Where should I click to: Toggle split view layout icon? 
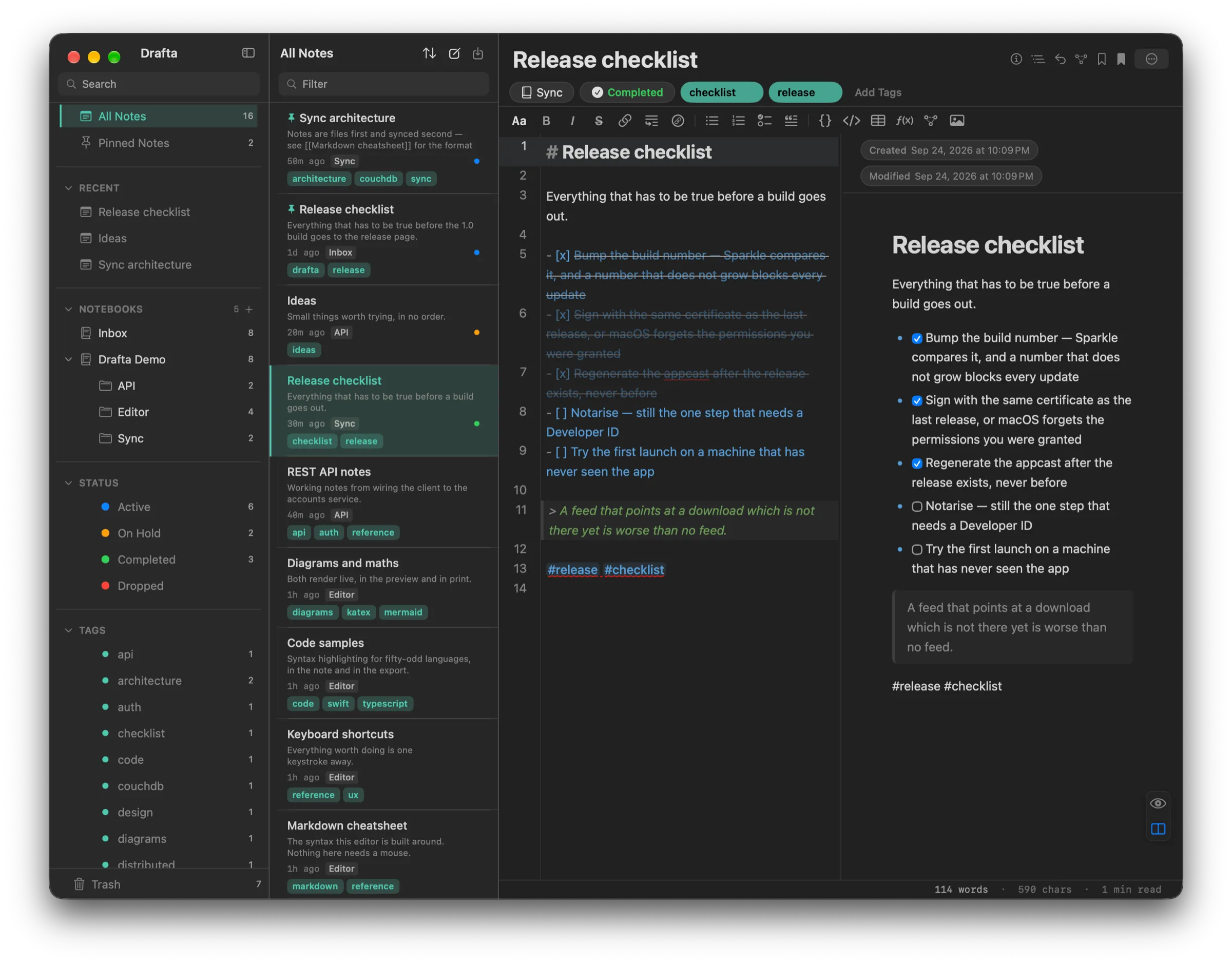pyautogui.click(x=1158, y=828)
